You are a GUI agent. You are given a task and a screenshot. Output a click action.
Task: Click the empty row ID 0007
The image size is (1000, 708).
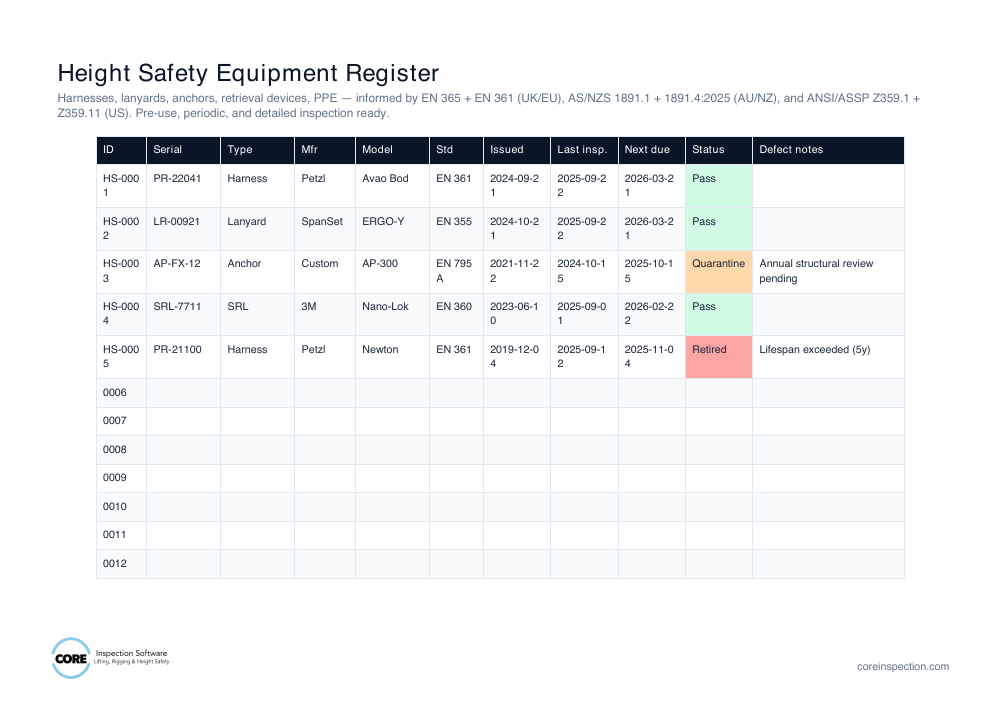tap(121, 422)
